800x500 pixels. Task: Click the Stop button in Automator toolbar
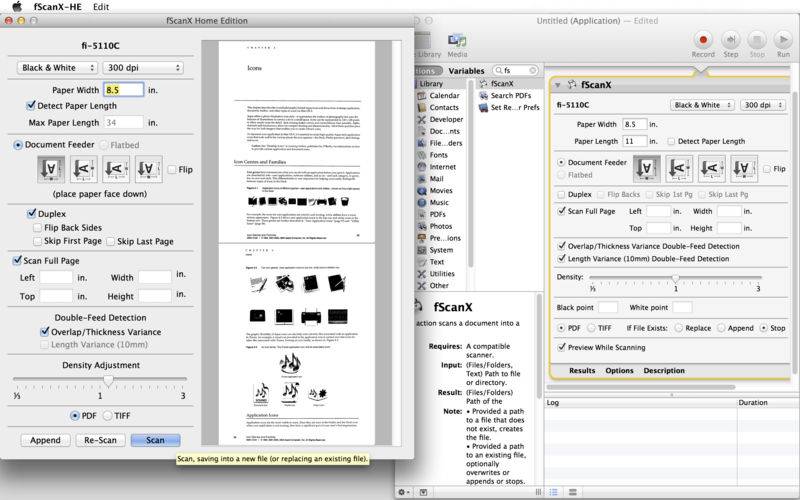point(757,40)
